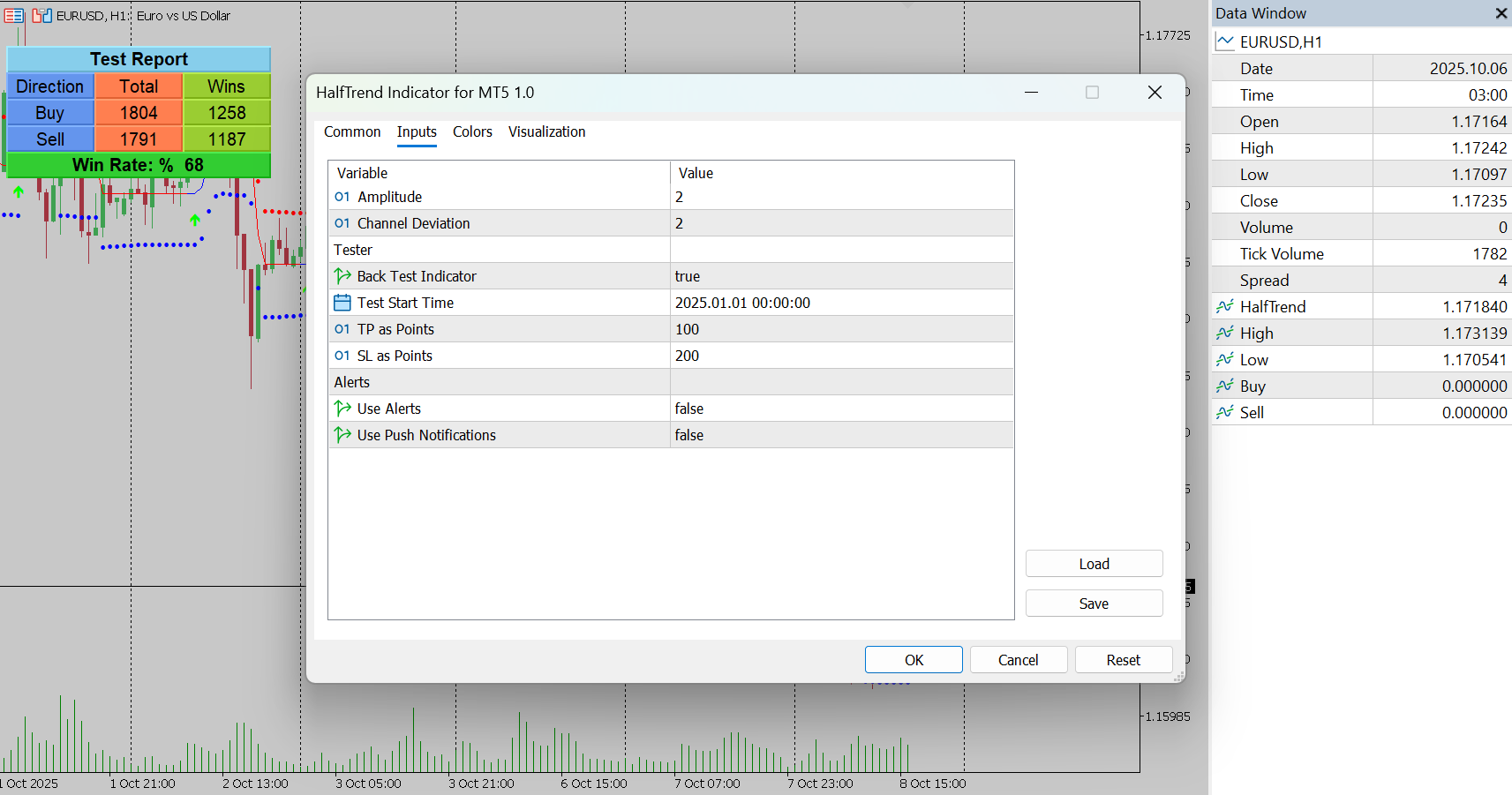Click the High buffer indicator icon in Data Window
The width and height of the screenshot is (1512, 795).
1225,333
